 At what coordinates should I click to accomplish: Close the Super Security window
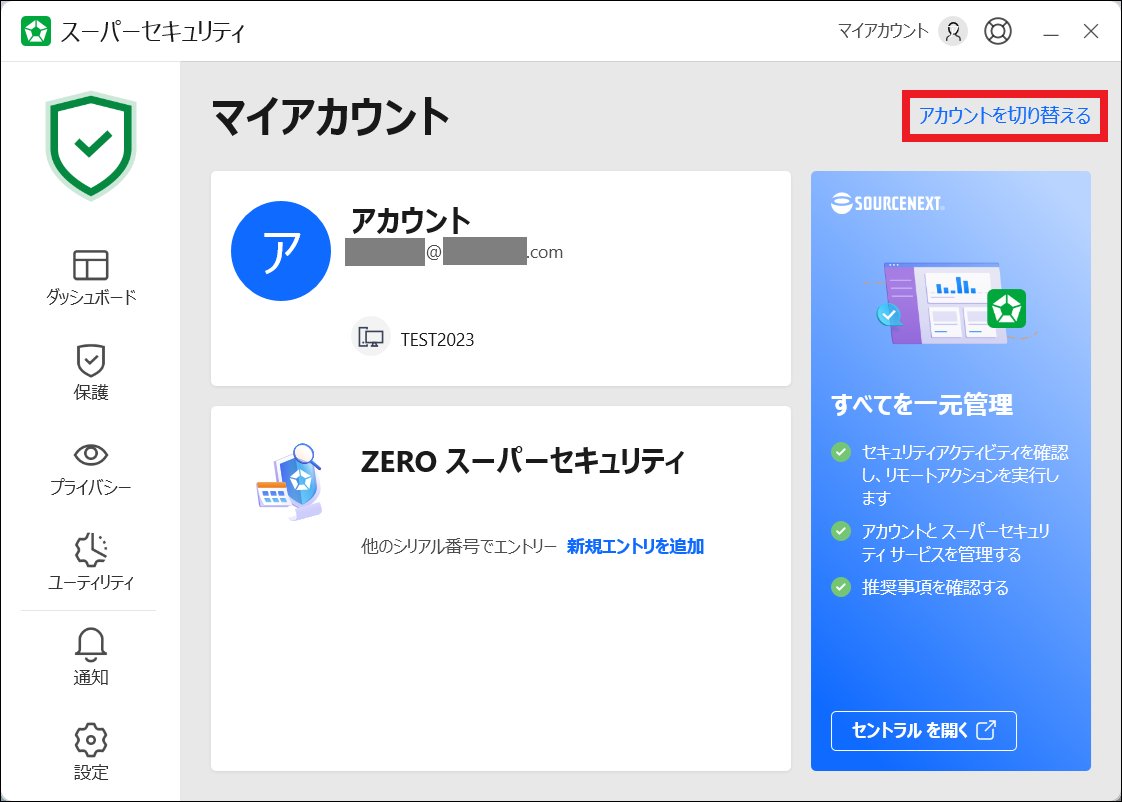coord(1091,31)
